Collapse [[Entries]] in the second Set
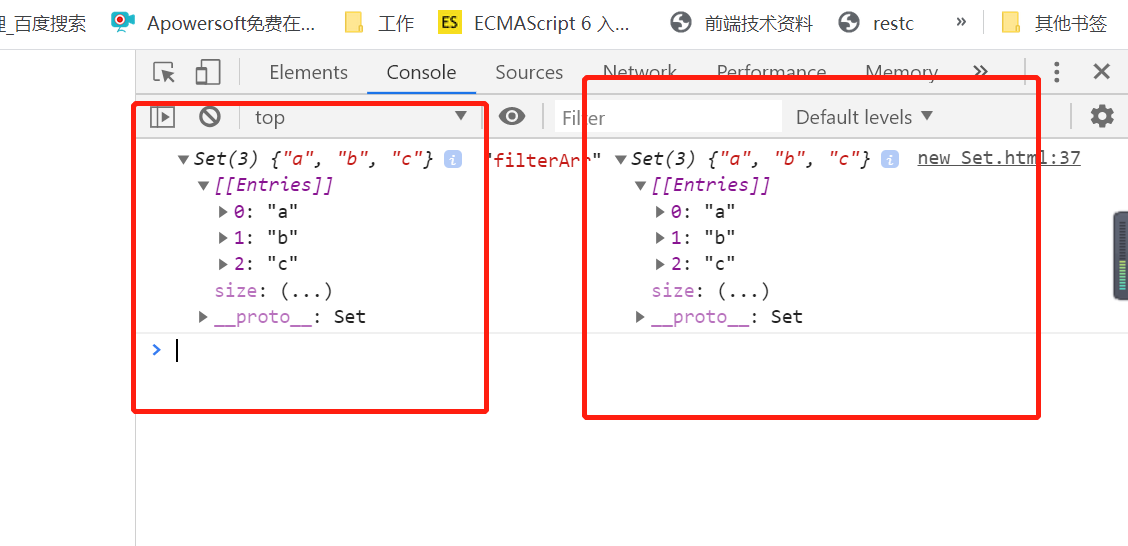Viewport: 1128px width, 546px height. pyautogui.click(x=641, y=186)
